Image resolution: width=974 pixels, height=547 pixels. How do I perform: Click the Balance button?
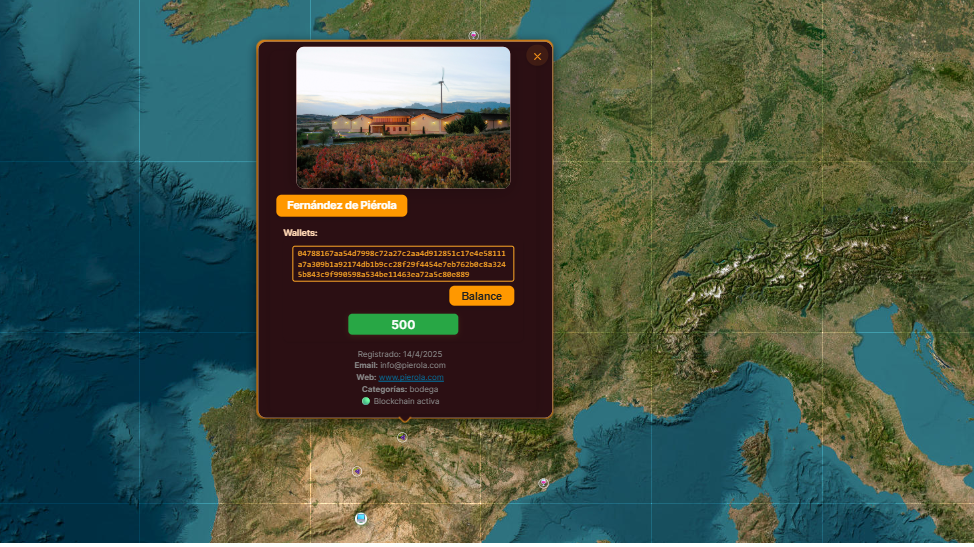[x=481, y=296]
